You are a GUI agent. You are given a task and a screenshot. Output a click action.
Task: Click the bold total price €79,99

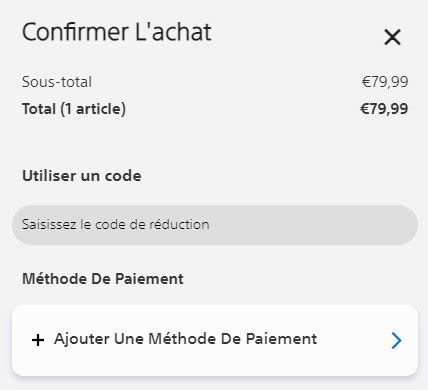pyautogui.click(x=384, y=109)
